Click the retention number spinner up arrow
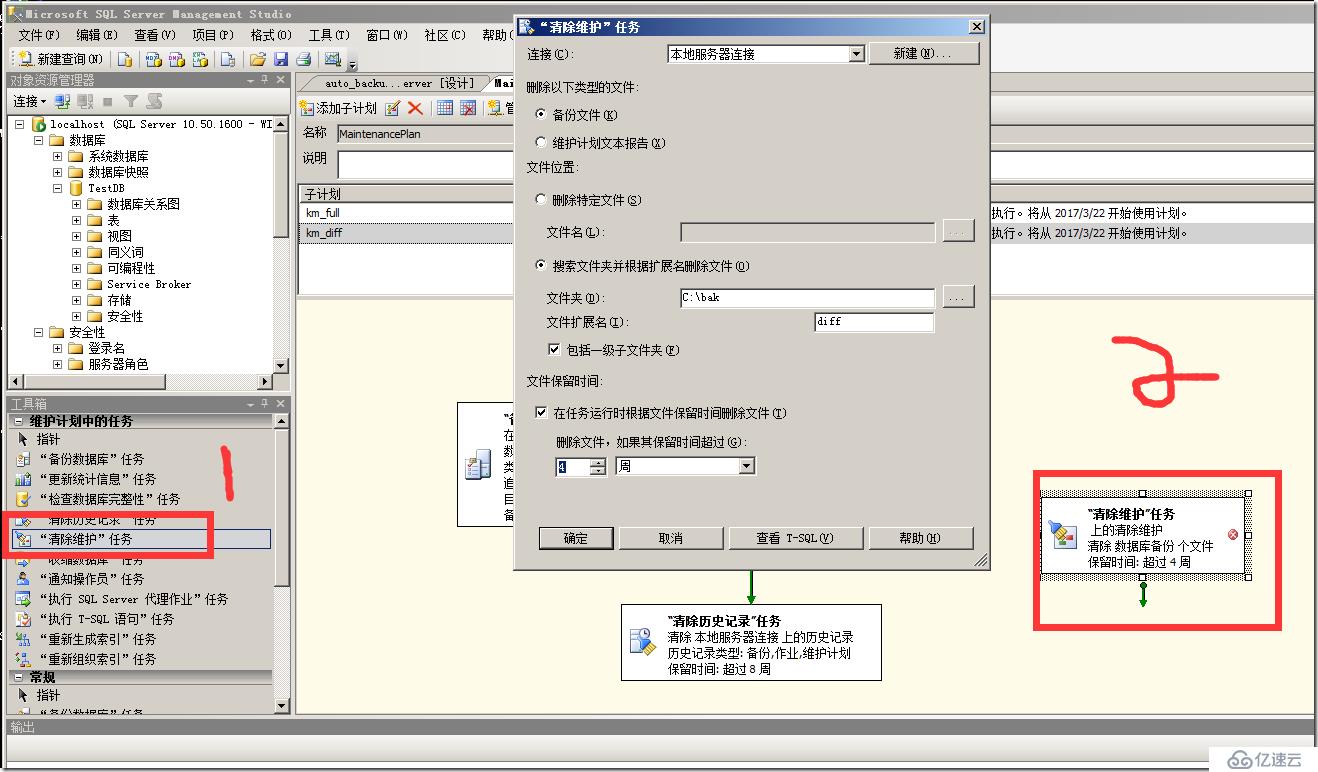This screenshot has width=1318, height=772. tap(598, 462)
